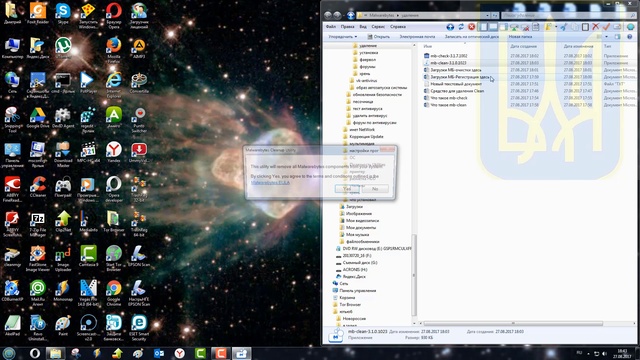Open Mozilla Firefox from the desktop
This screenshot has width=640, height=360.
point(114,50)
